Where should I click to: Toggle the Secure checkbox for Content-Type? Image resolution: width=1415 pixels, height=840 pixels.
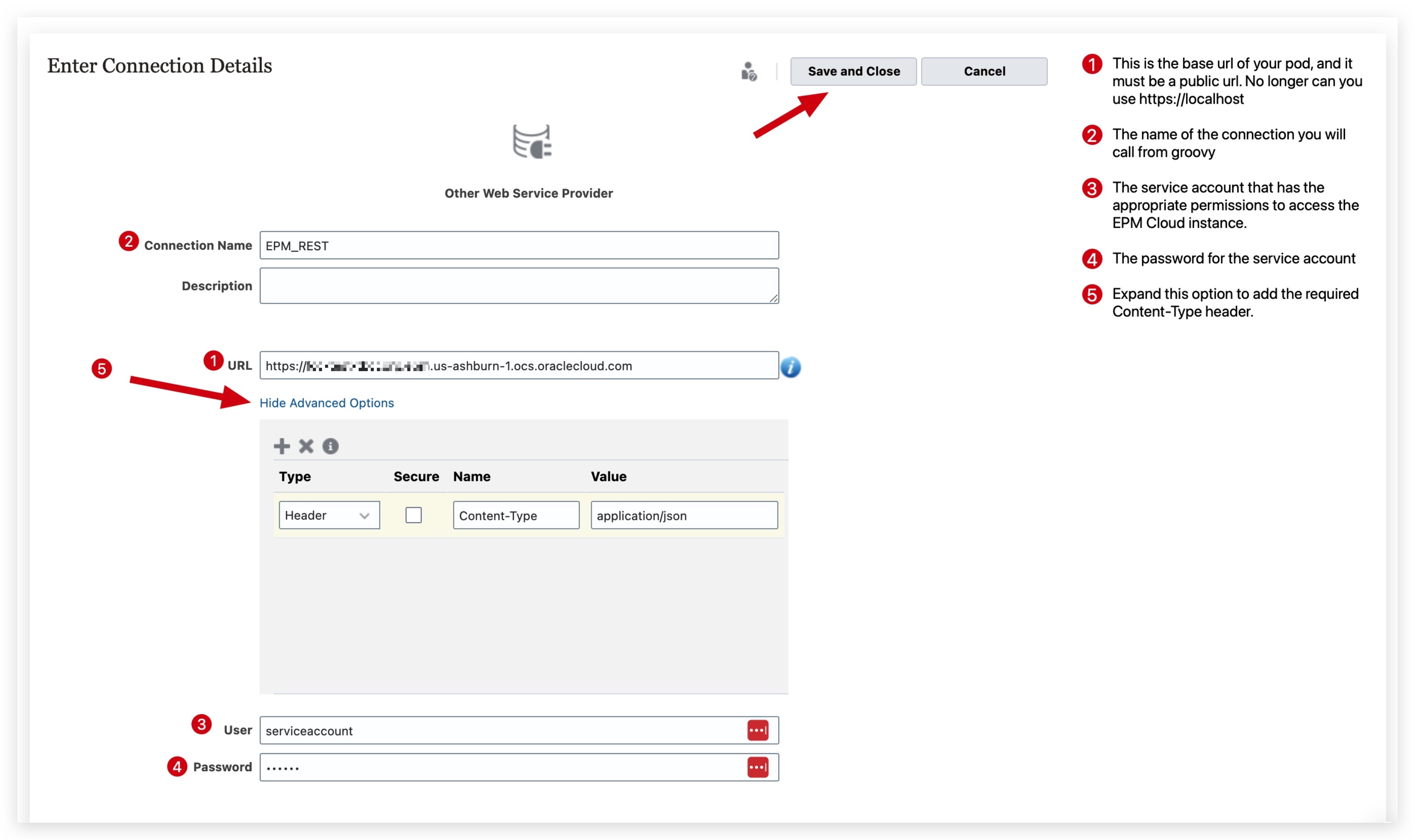414,515
